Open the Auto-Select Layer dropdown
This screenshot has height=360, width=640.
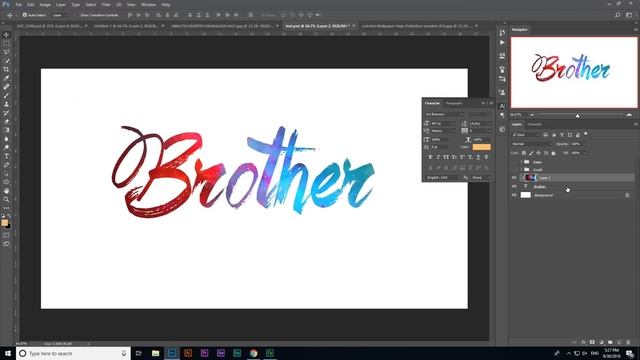pos(60,15)
